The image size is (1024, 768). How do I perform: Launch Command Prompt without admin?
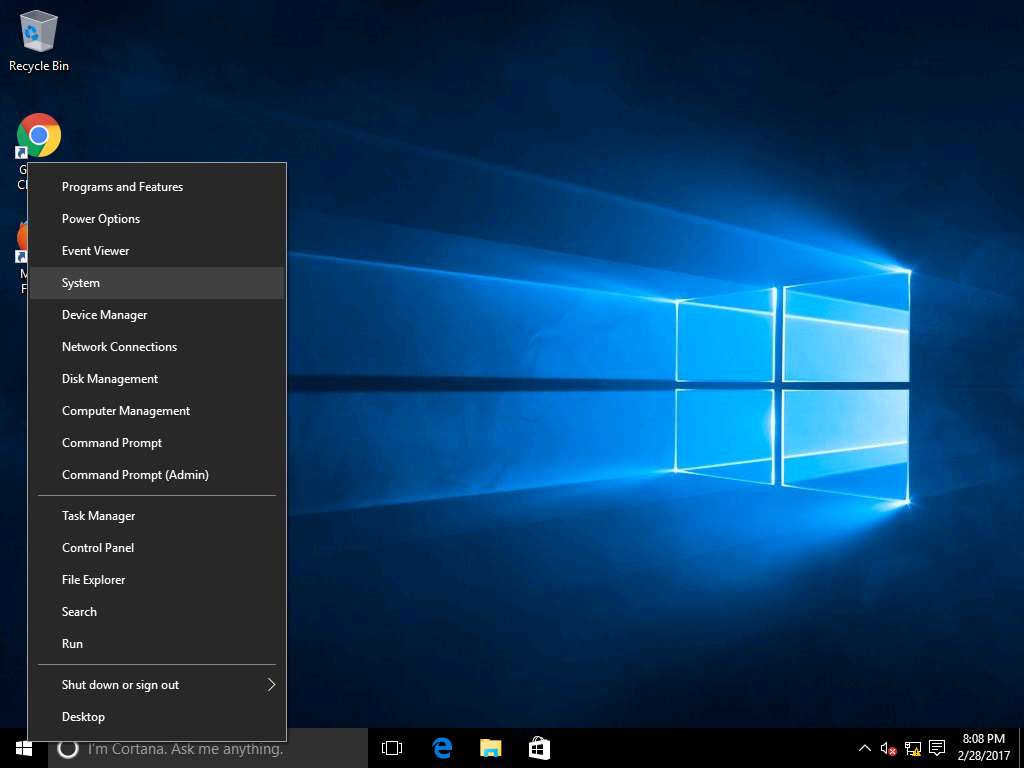[157, 443]
